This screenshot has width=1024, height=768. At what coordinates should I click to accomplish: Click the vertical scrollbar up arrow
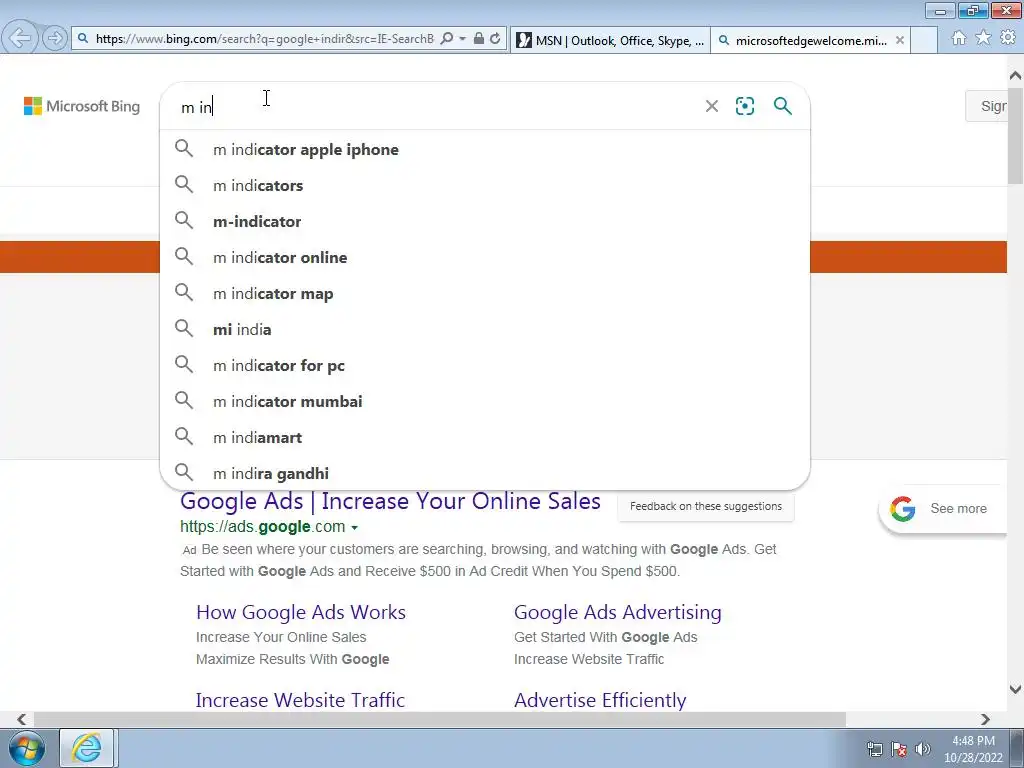click(1016, 76)
